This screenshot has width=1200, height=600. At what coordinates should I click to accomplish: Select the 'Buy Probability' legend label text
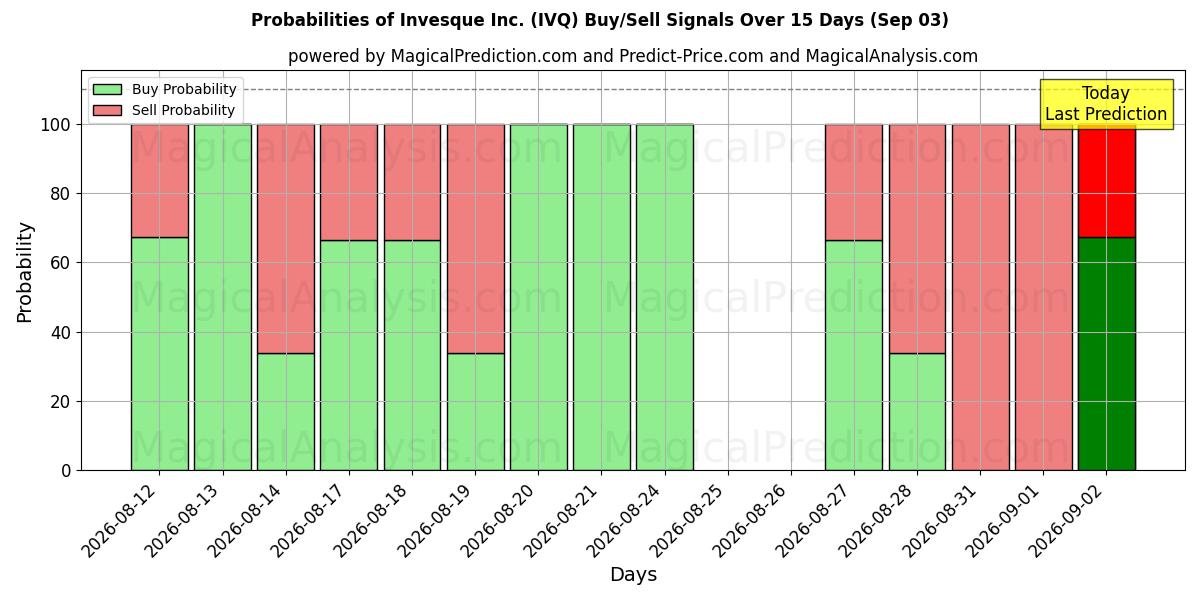coord(184,89)
